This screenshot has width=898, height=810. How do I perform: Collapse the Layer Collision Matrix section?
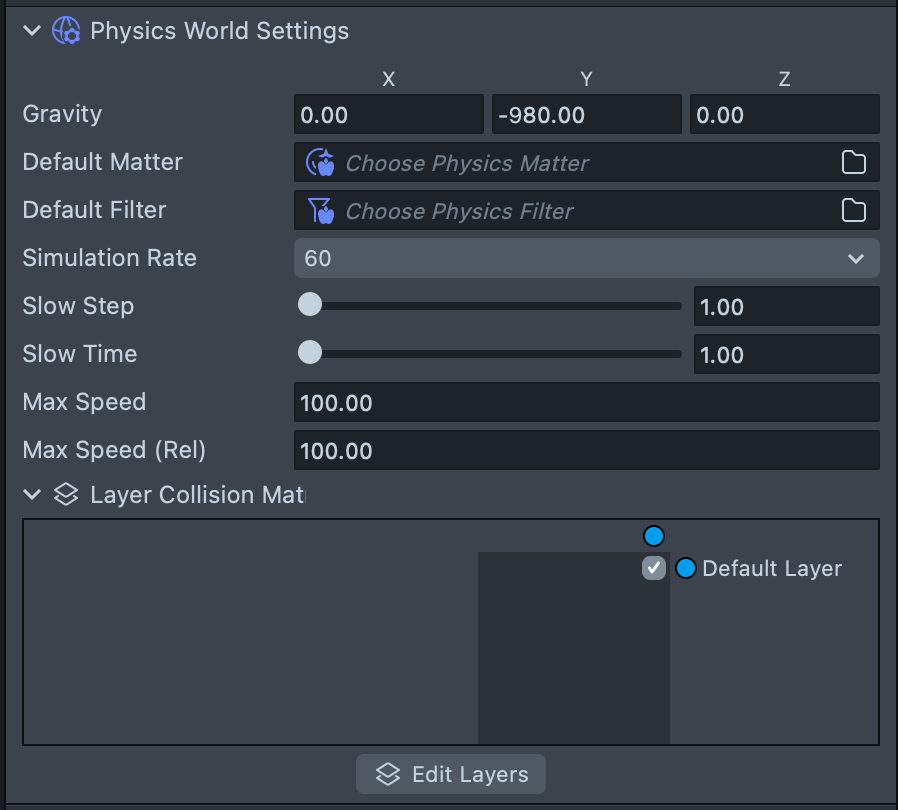(x=32, y=495)
